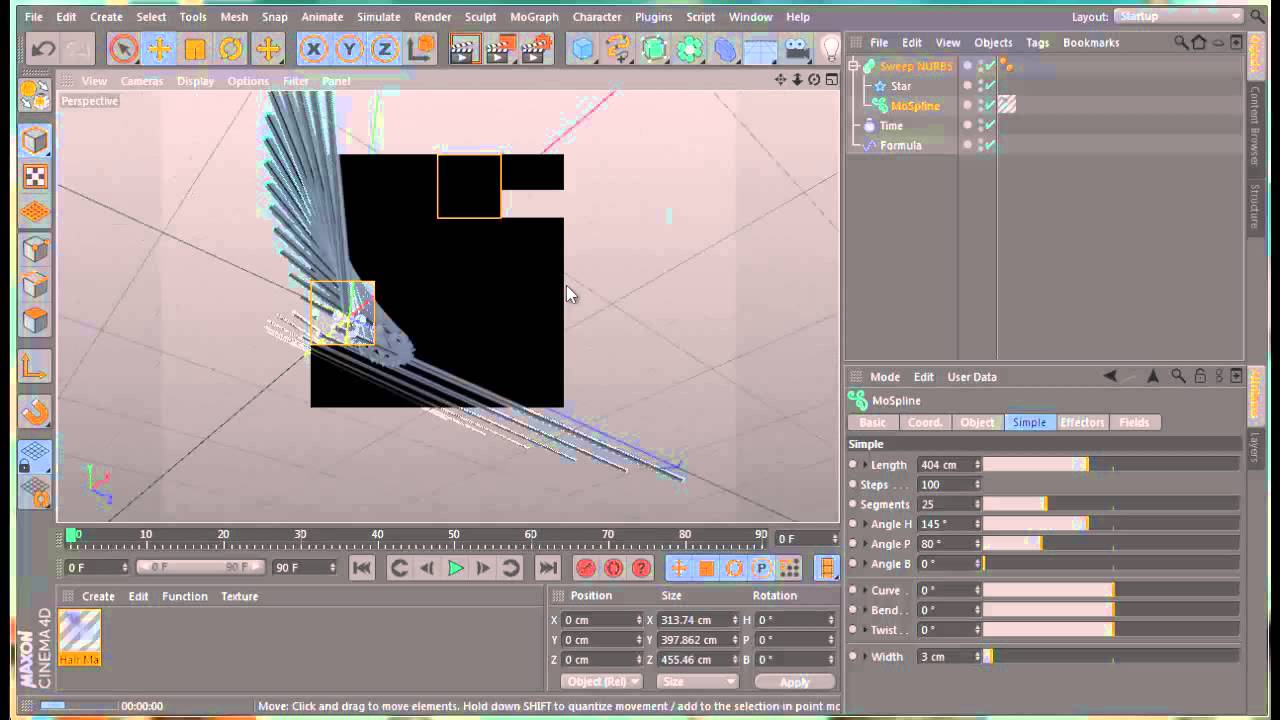Expand the Length parameter triangle
The width and height of the screenshot is (1280, 720).
point(865,465)
